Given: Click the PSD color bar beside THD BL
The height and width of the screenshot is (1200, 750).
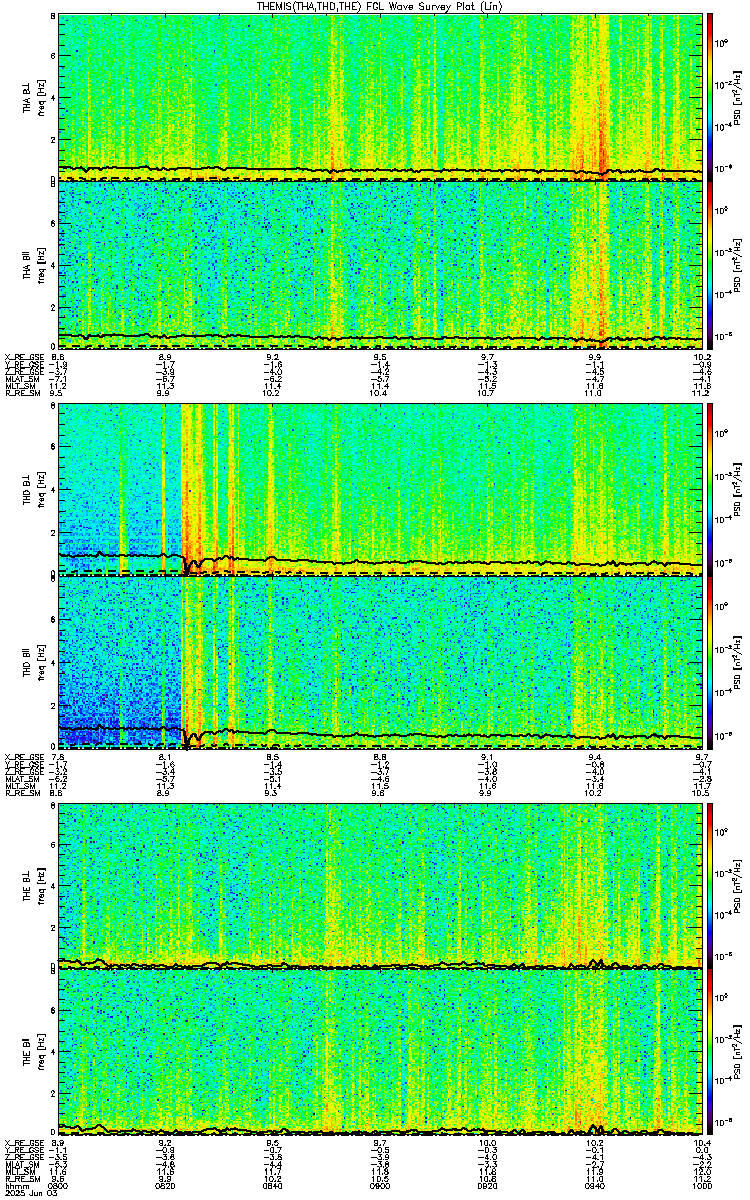Looking at the screenshot, I should [710, 488].
